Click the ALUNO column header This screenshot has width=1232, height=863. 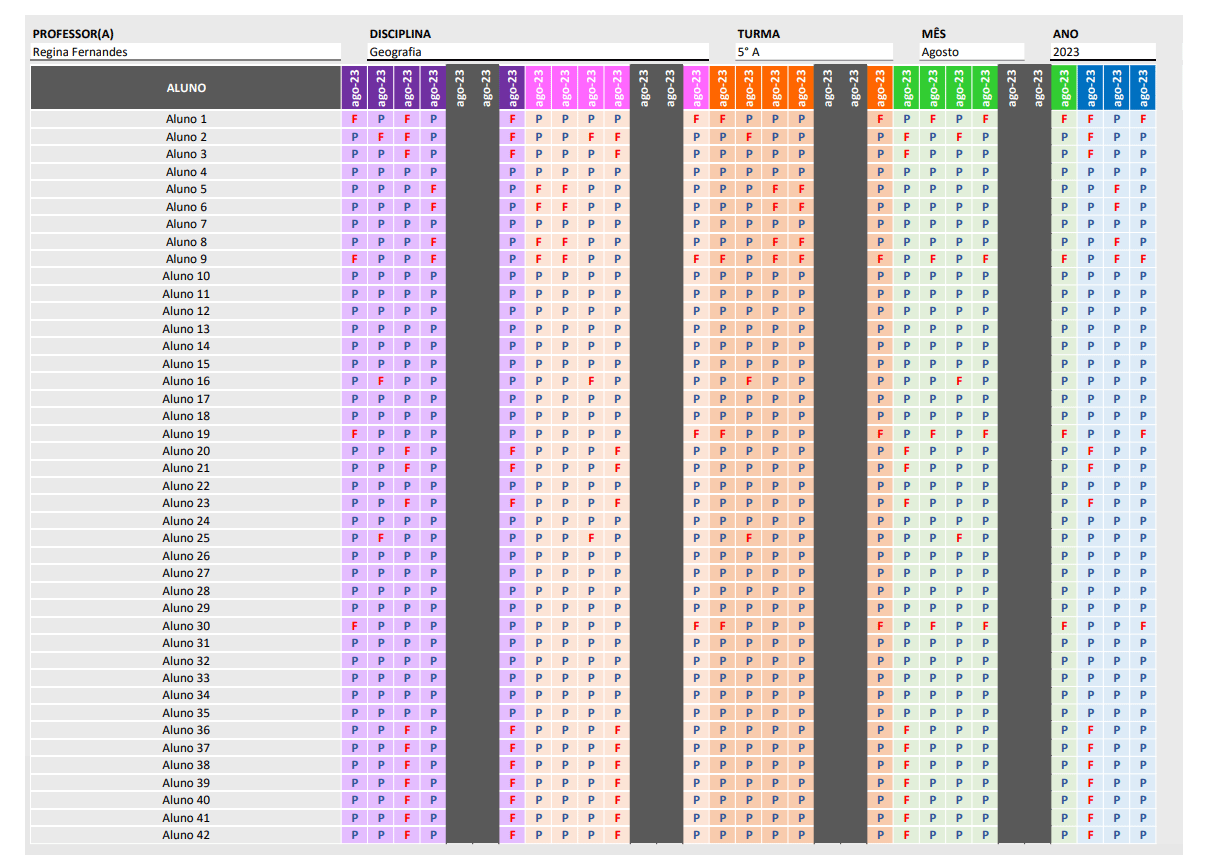click(186, 88)
